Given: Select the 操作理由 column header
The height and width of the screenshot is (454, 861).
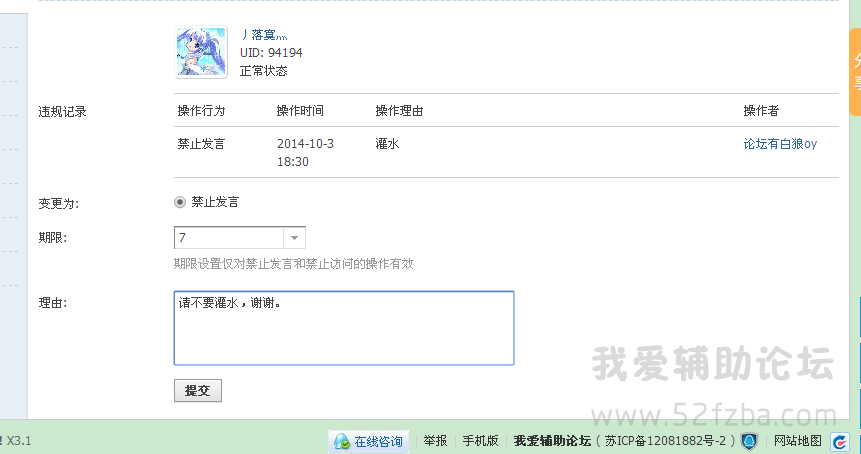Looking at the screenshot, I should [399, 111].
